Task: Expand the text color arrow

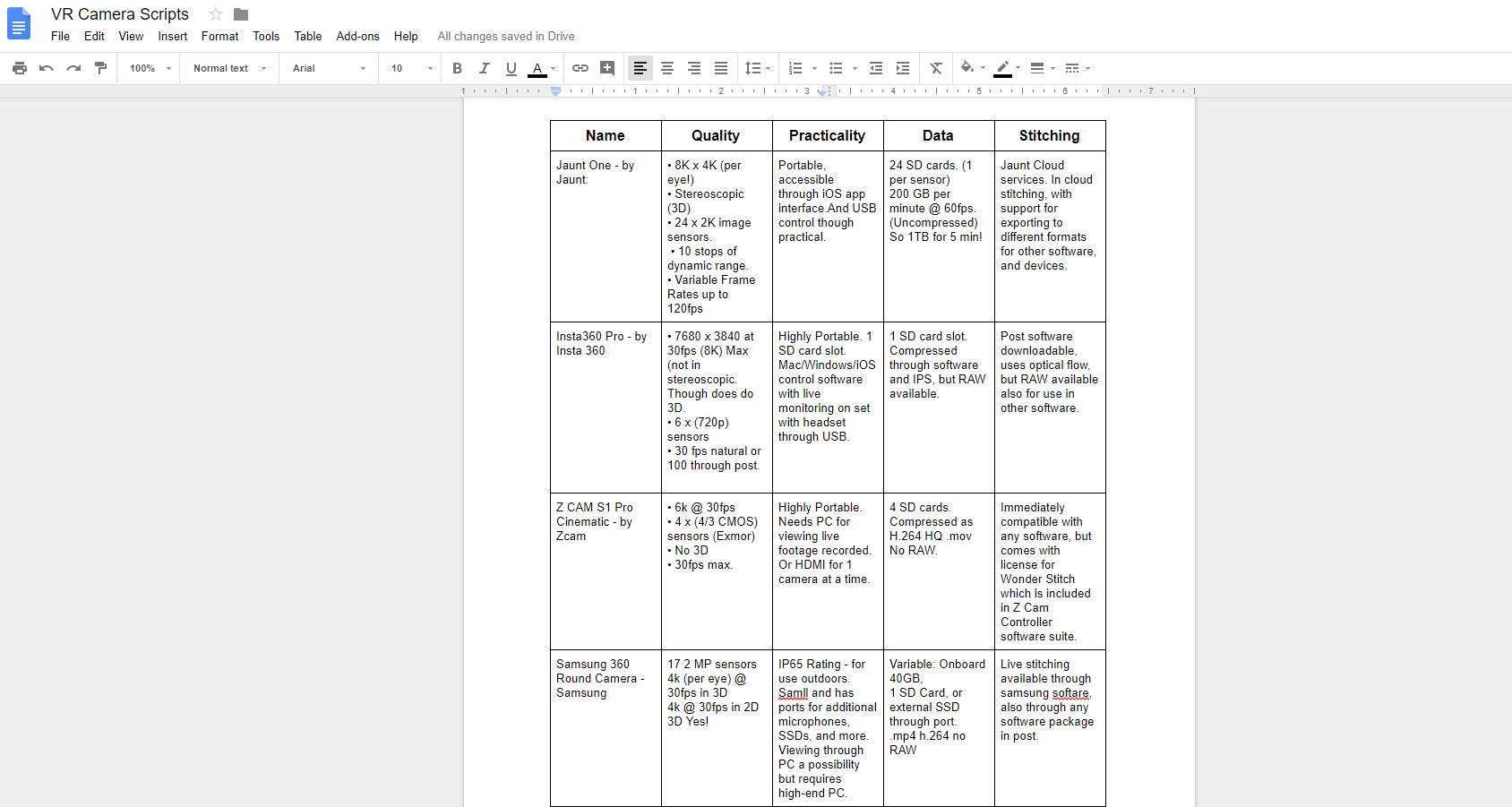Action: coord(553,68)
